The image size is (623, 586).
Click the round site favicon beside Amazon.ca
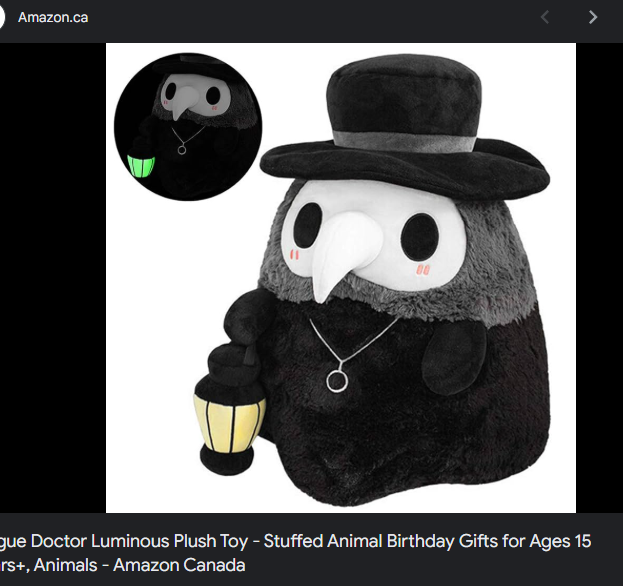[2, 17]
